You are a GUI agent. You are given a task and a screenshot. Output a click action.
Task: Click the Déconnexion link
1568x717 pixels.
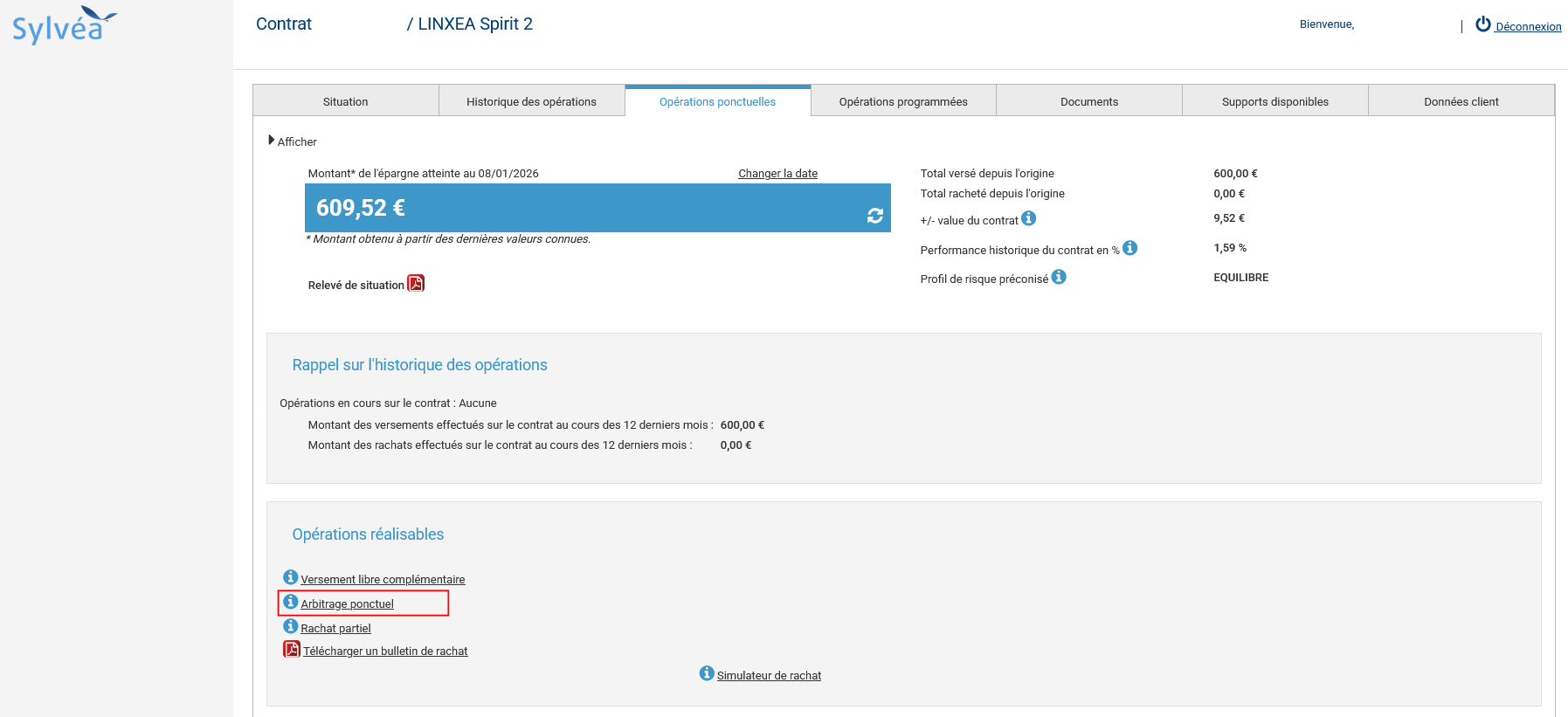point(1527,27)
